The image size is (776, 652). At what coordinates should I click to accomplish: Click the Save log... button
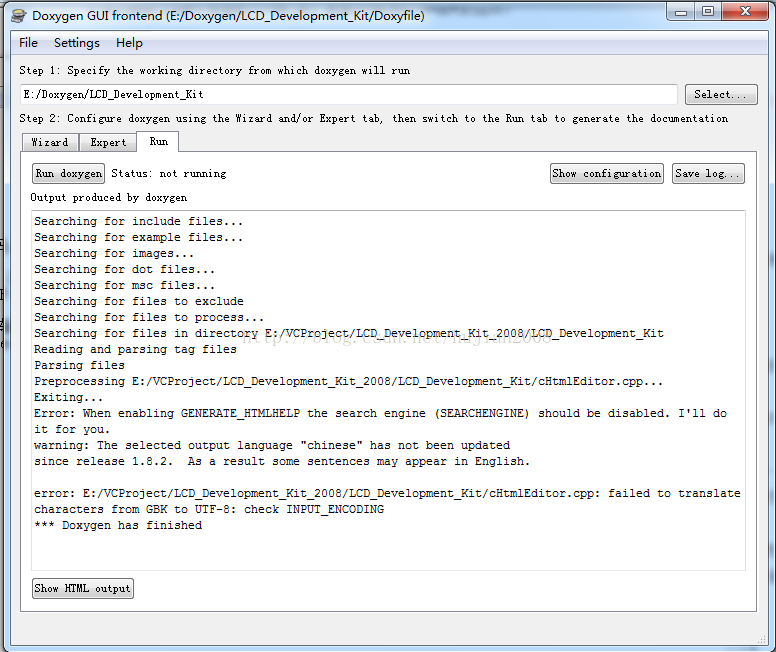point(708,174)
